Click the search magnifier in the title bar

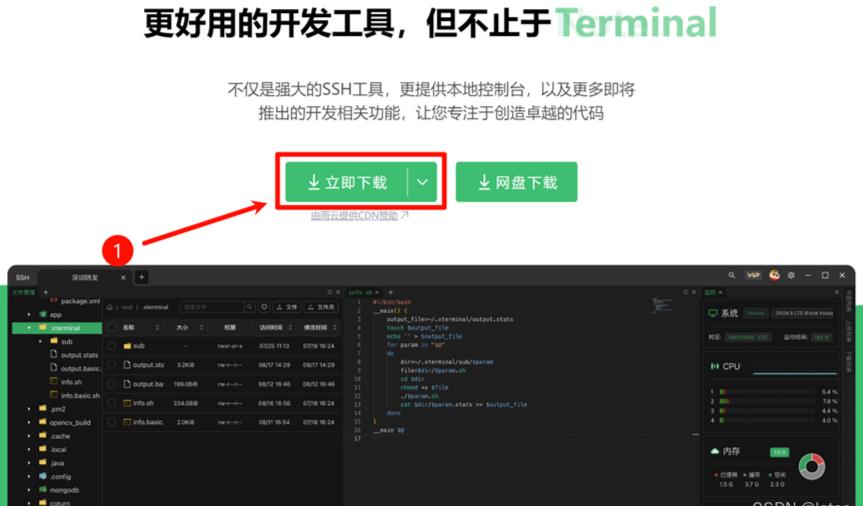pyautogui.click(x=732, y=276)
